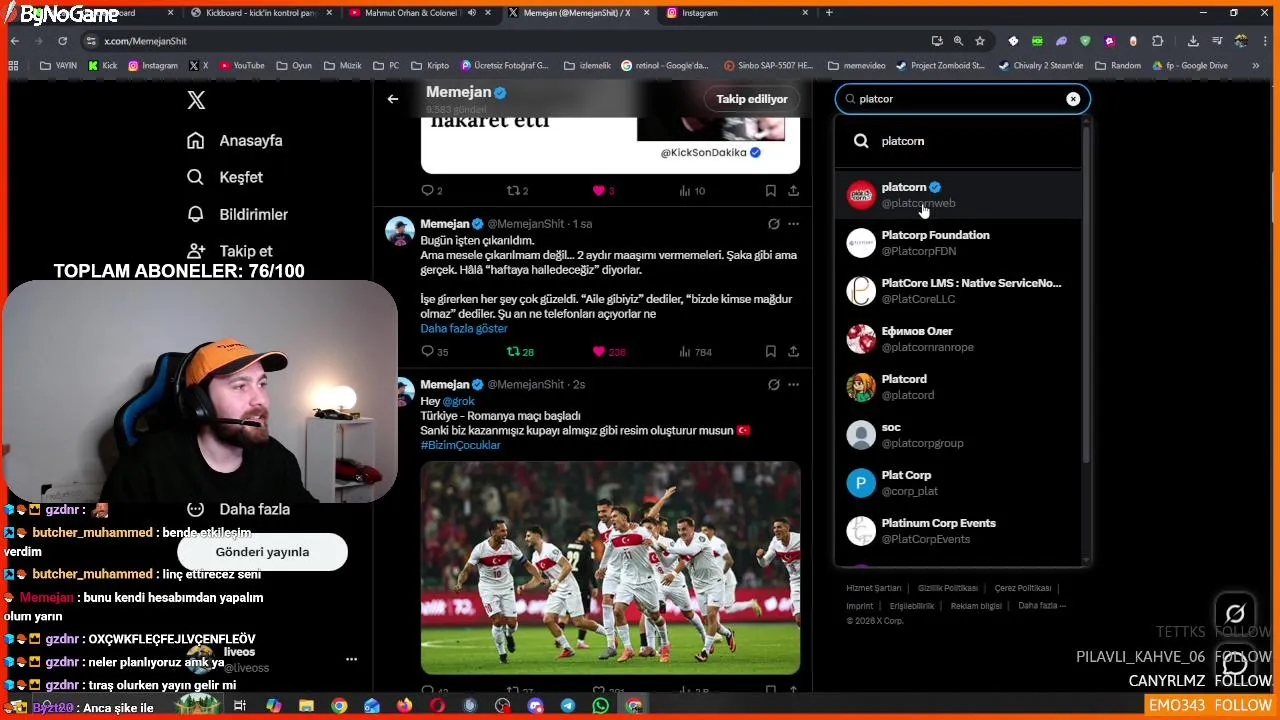Open the @grok mention link
1280x720 pixels.
pyautogui.click(x=458, y=401)
